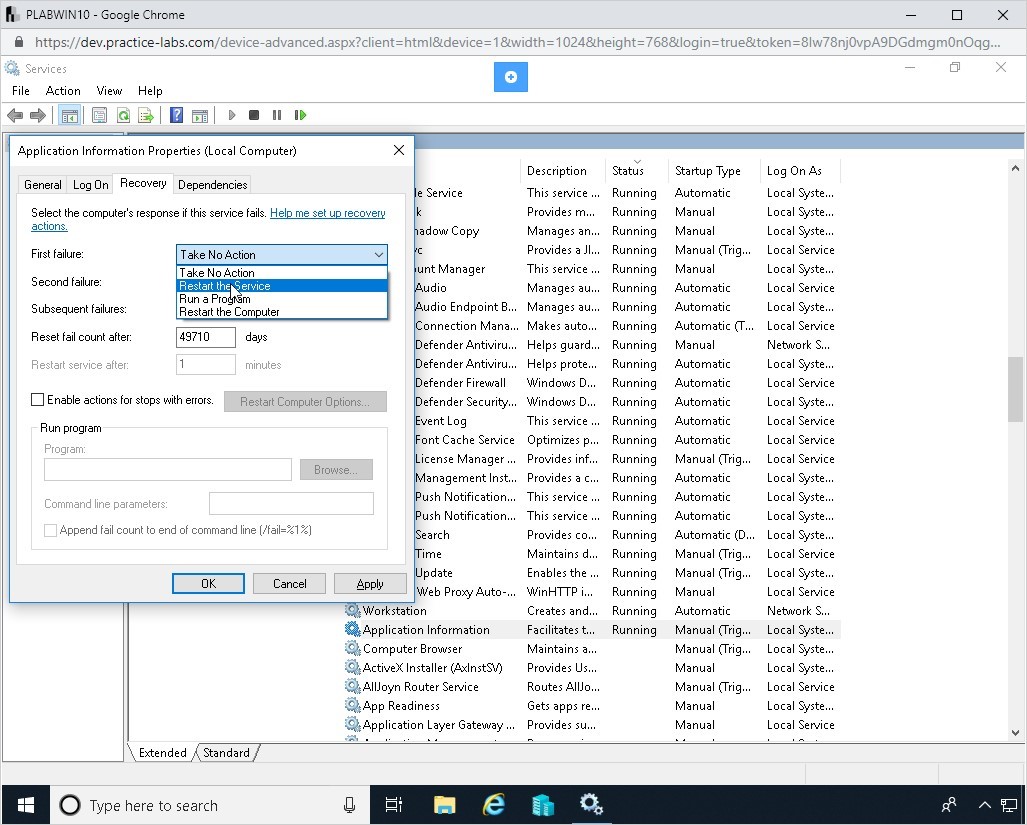This screenshot has width=1027, height=825.
Task: Launch Internet Explorer from the taskbar
Action: [493, 805]
